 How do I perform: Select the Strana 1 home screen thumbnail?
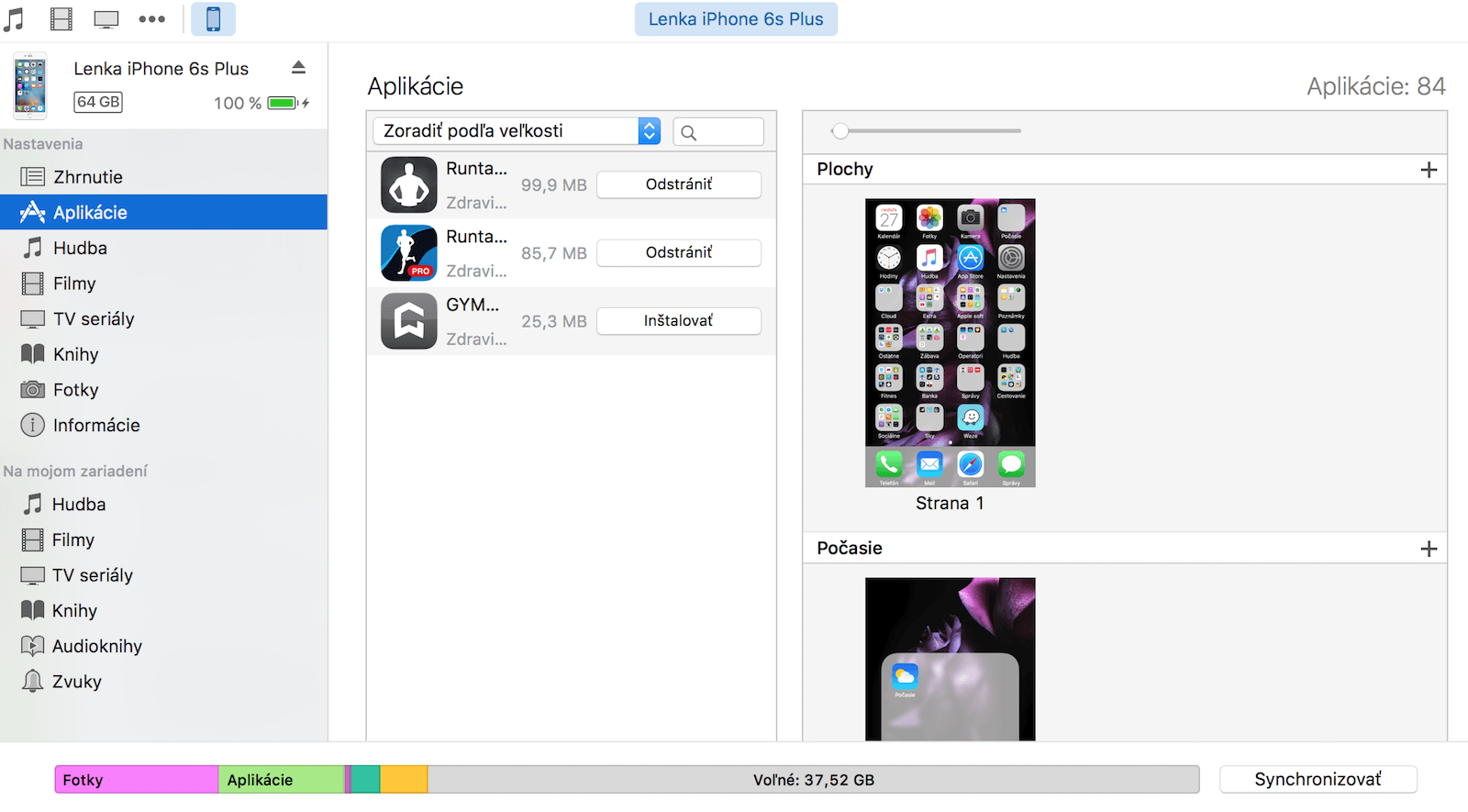(x=951, y=342)
